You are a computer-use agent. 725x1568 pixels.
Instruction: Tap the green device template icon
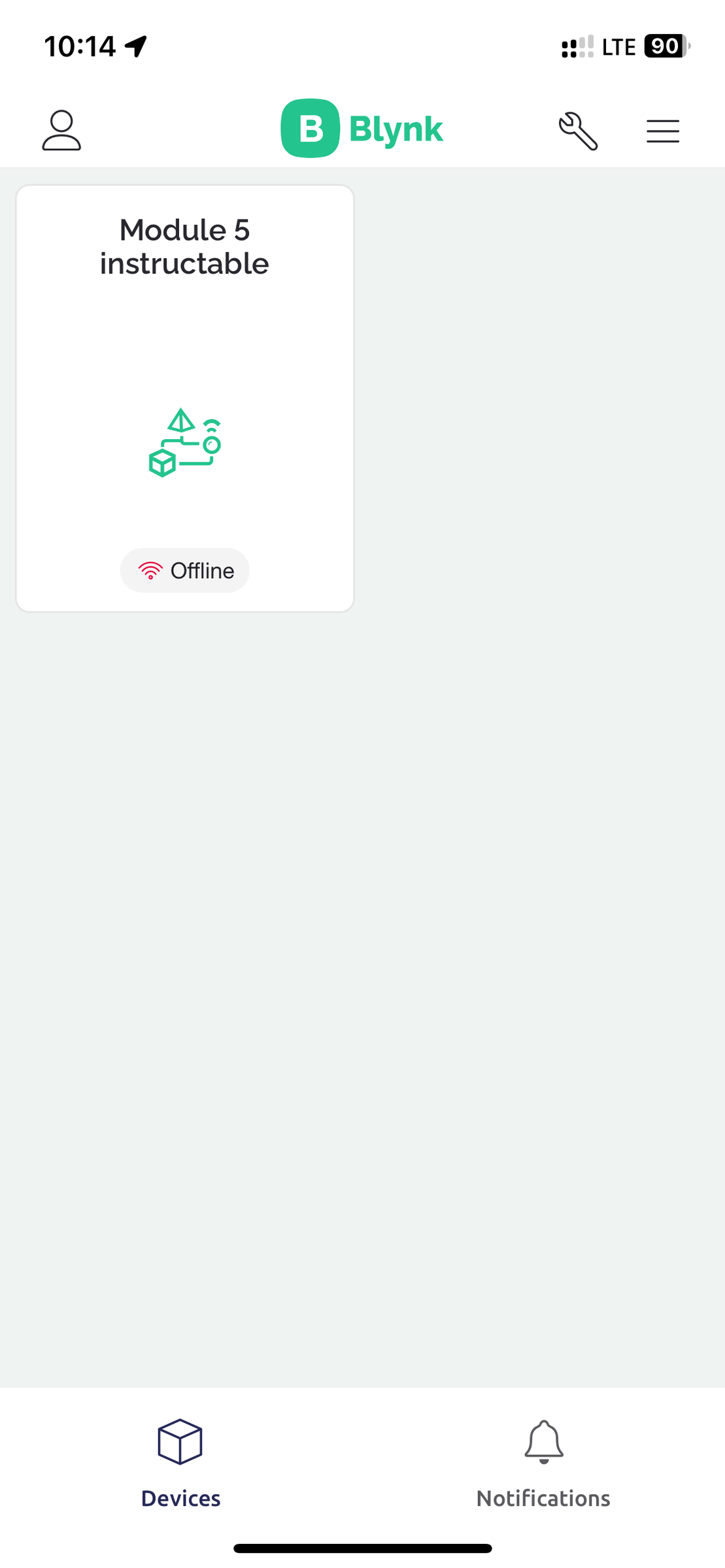click(184, 442)
